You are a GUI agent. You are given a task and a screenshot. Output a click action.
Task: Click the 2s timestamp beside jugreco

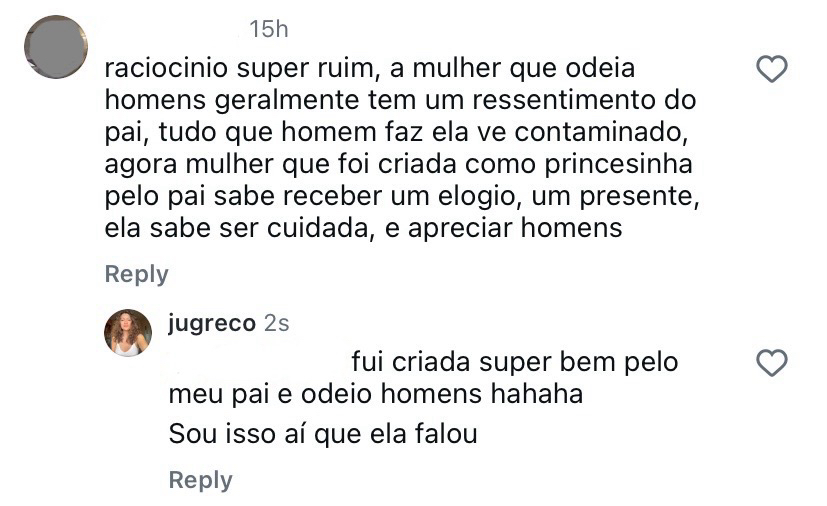coord(276,325)
